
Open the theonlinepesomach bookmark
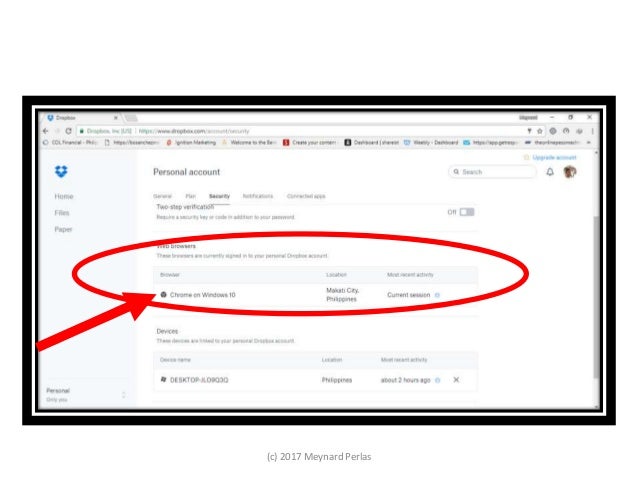553,142
